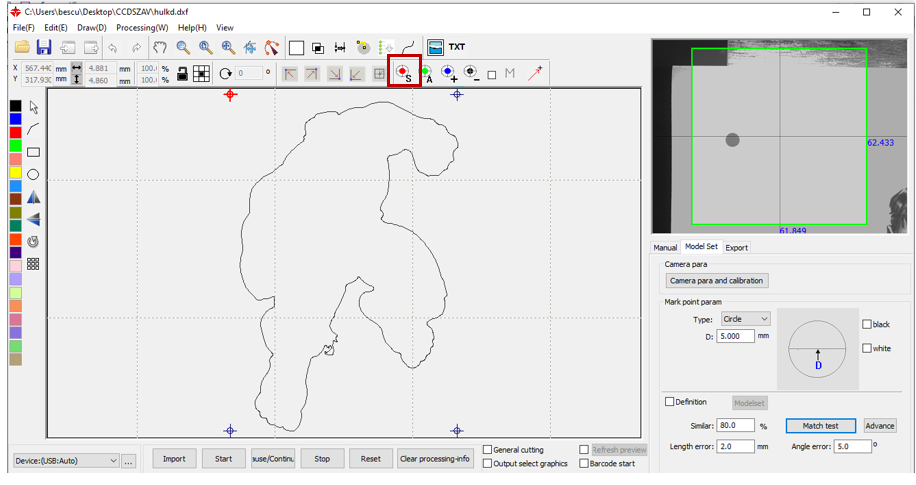Click the Reset button
916x485 pixels.
(x=370, y=459)
